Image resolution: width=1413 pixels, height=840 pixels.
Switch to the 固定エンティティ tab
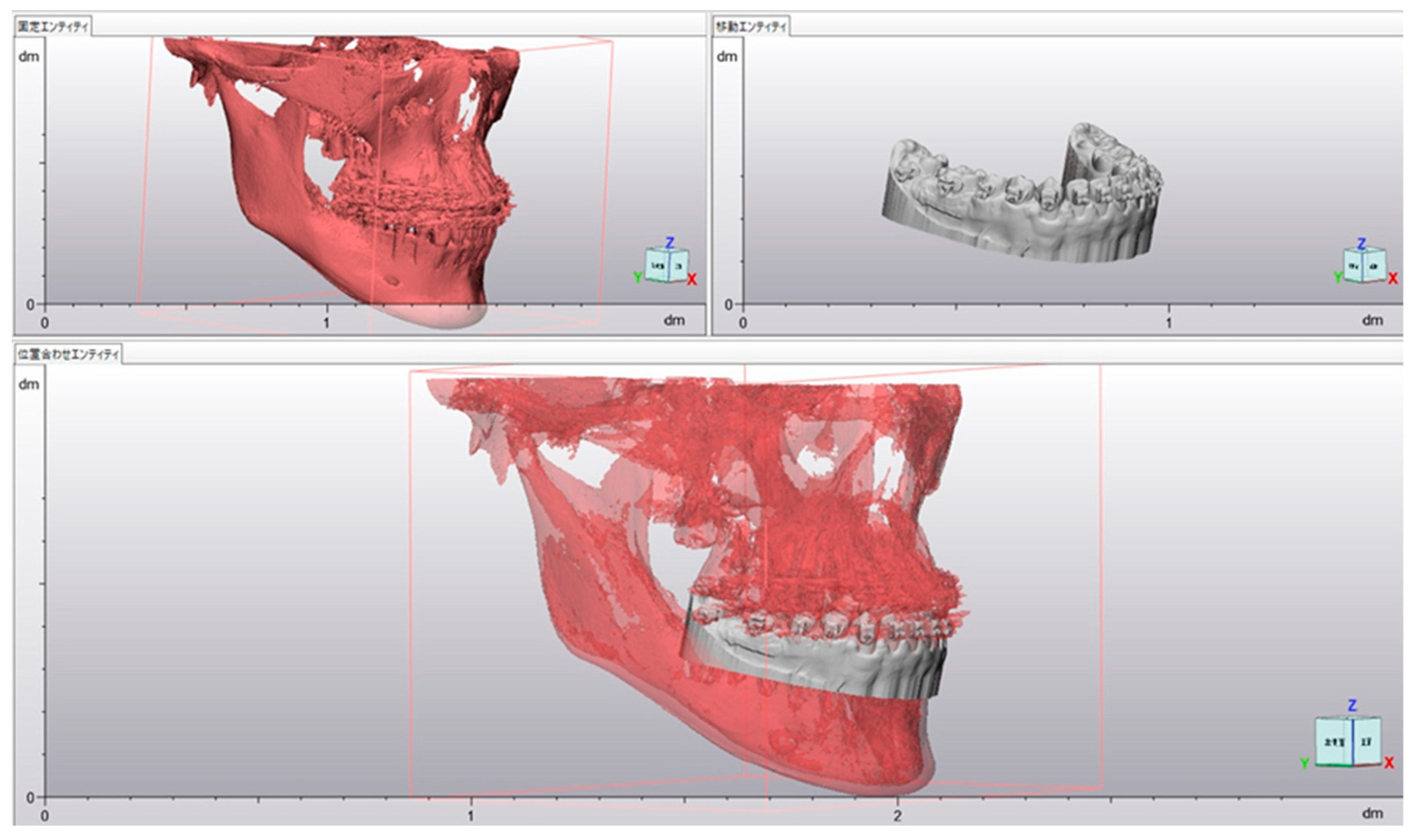pos(52,27)
